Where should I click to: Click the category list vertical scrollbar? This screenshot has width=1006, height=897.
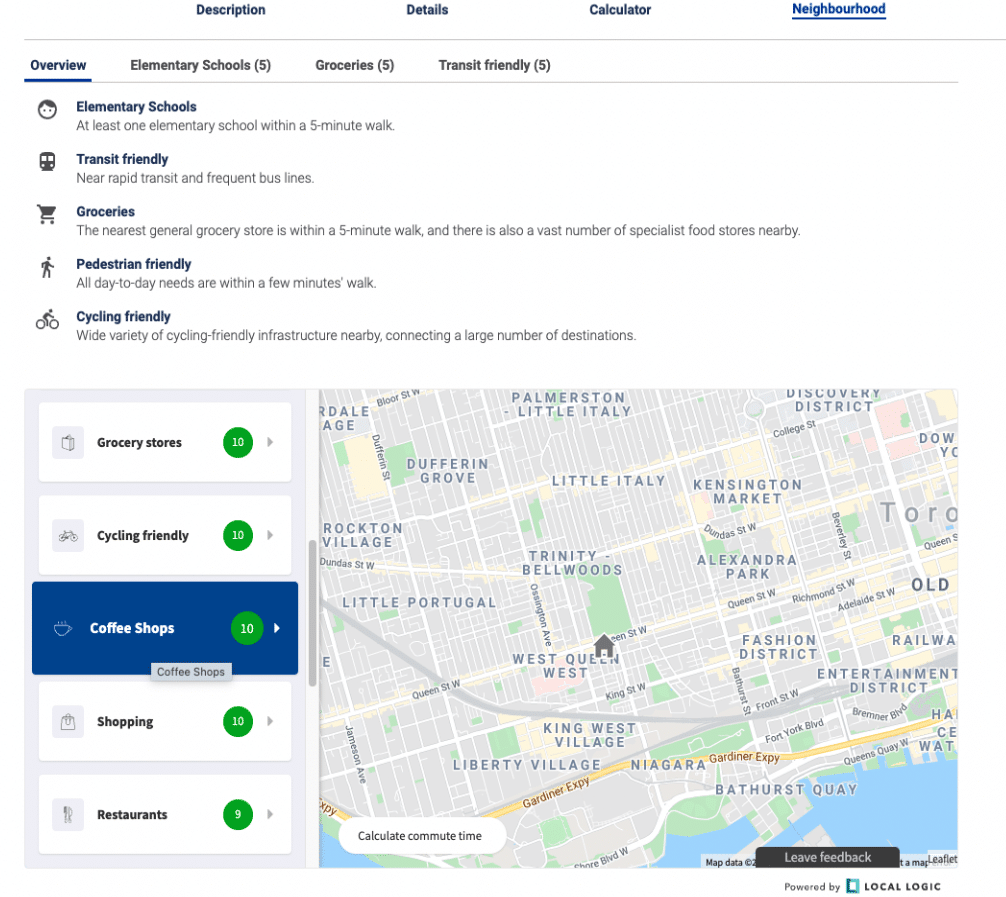(312, 612)
